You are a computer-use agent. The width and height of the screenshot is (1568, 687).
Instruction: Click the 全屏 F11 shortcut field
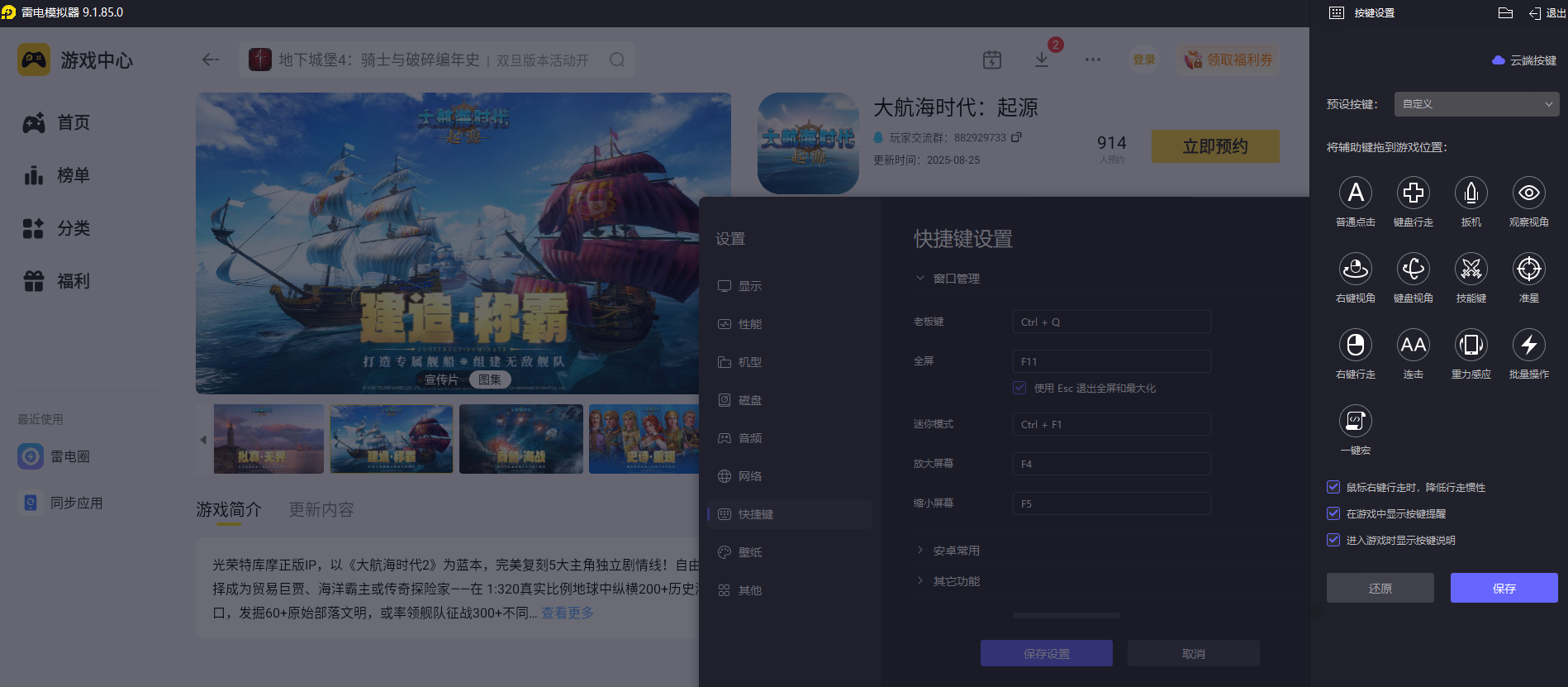pyautogui.click(x=1111, y=361)
